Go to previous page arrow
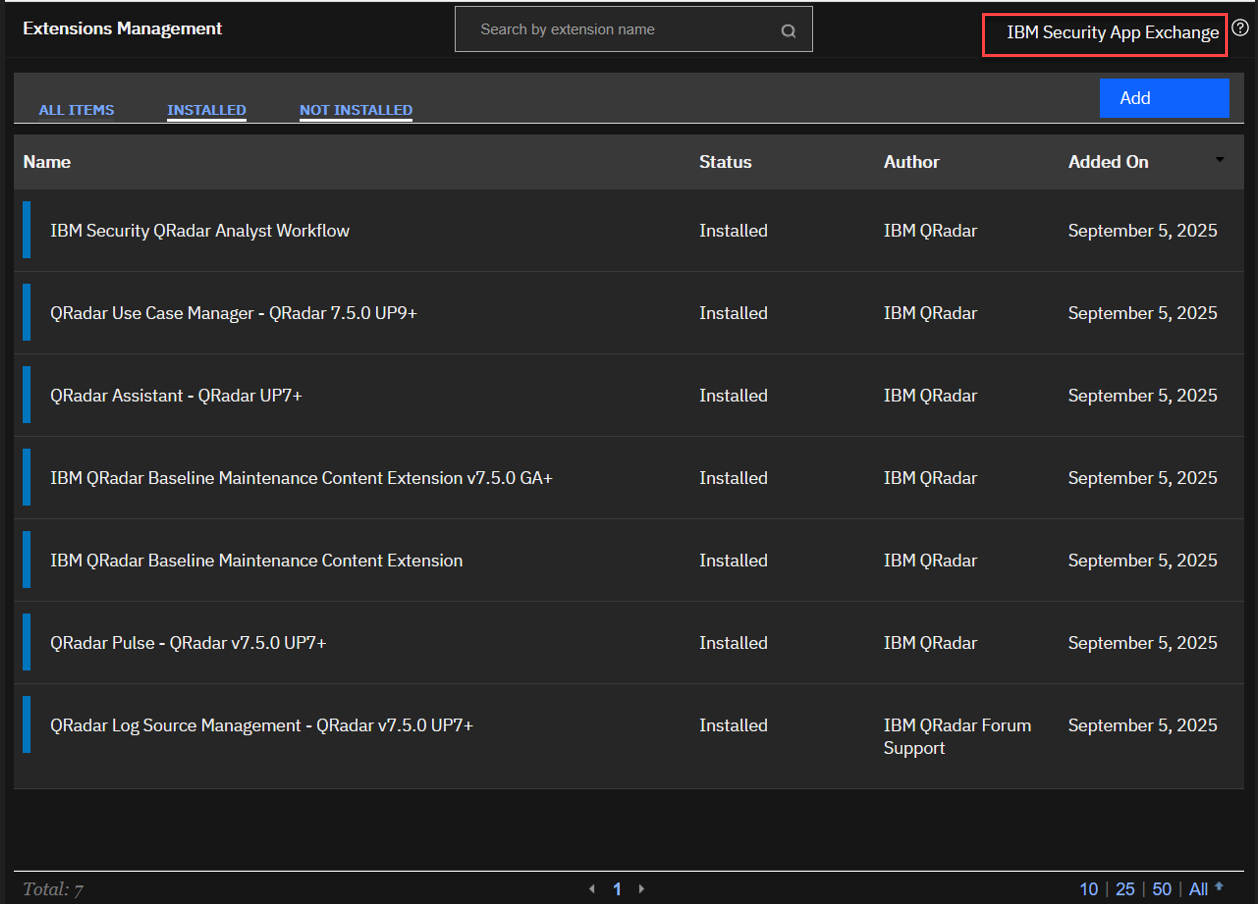The height and width of the screenshot is (904, 1258). click(592, 889)
